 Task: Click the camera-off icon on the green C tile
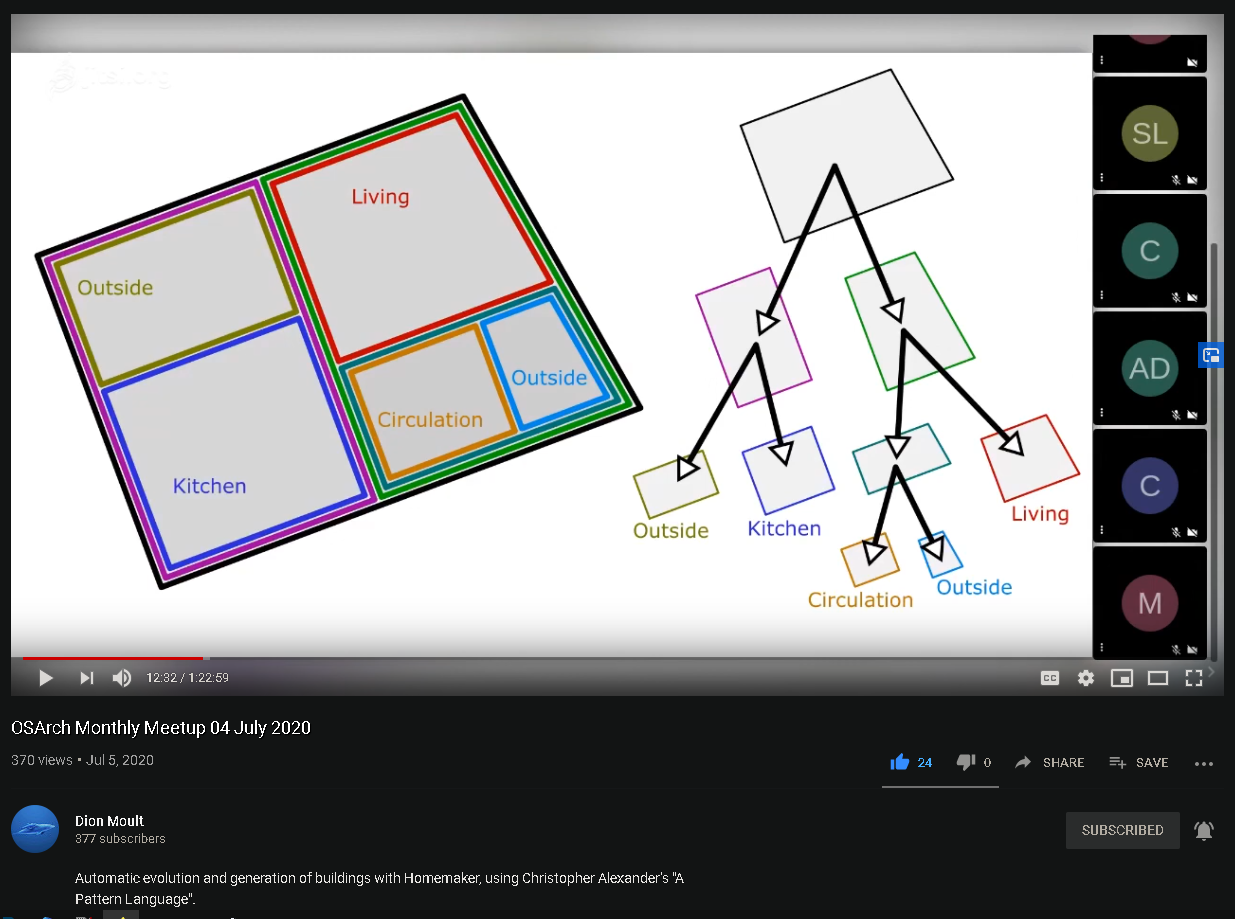pyautogui.click(x=1192, y=297)
